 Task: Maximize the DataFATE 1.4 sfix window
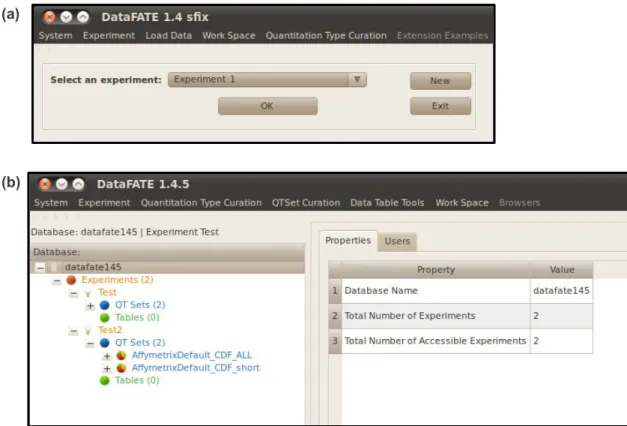point(83,17)
